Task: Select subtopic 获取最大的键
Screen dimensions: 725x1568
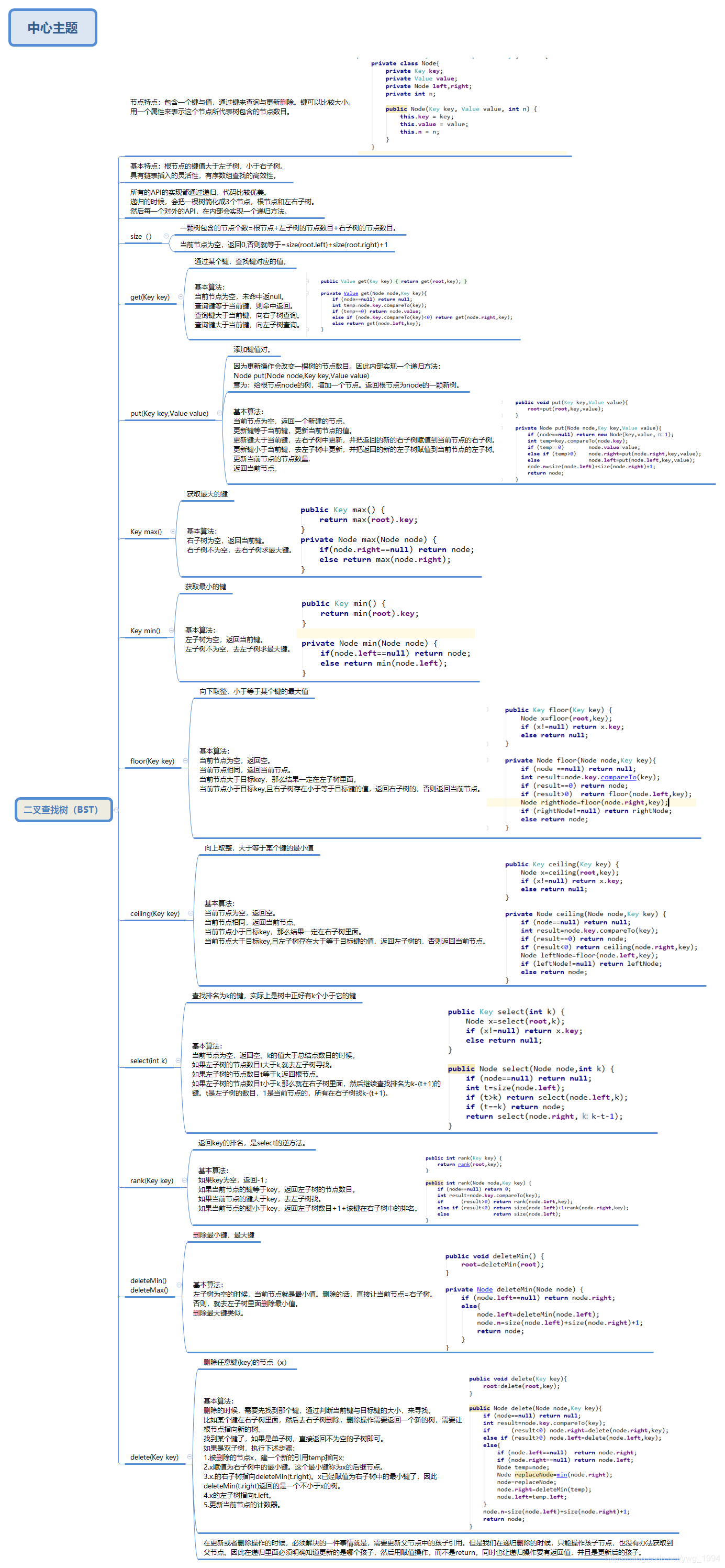Action: 207,494
